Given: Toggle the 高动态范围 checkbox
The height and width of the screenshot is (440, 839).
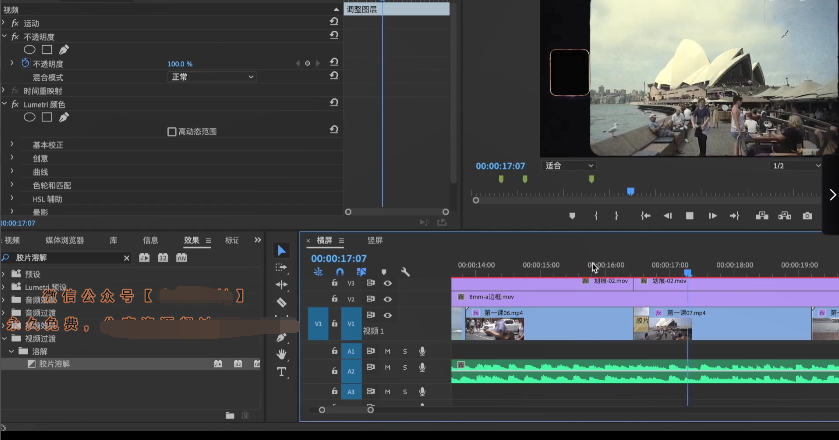Looking at the screenshot, I should click(x=172, y=131).
